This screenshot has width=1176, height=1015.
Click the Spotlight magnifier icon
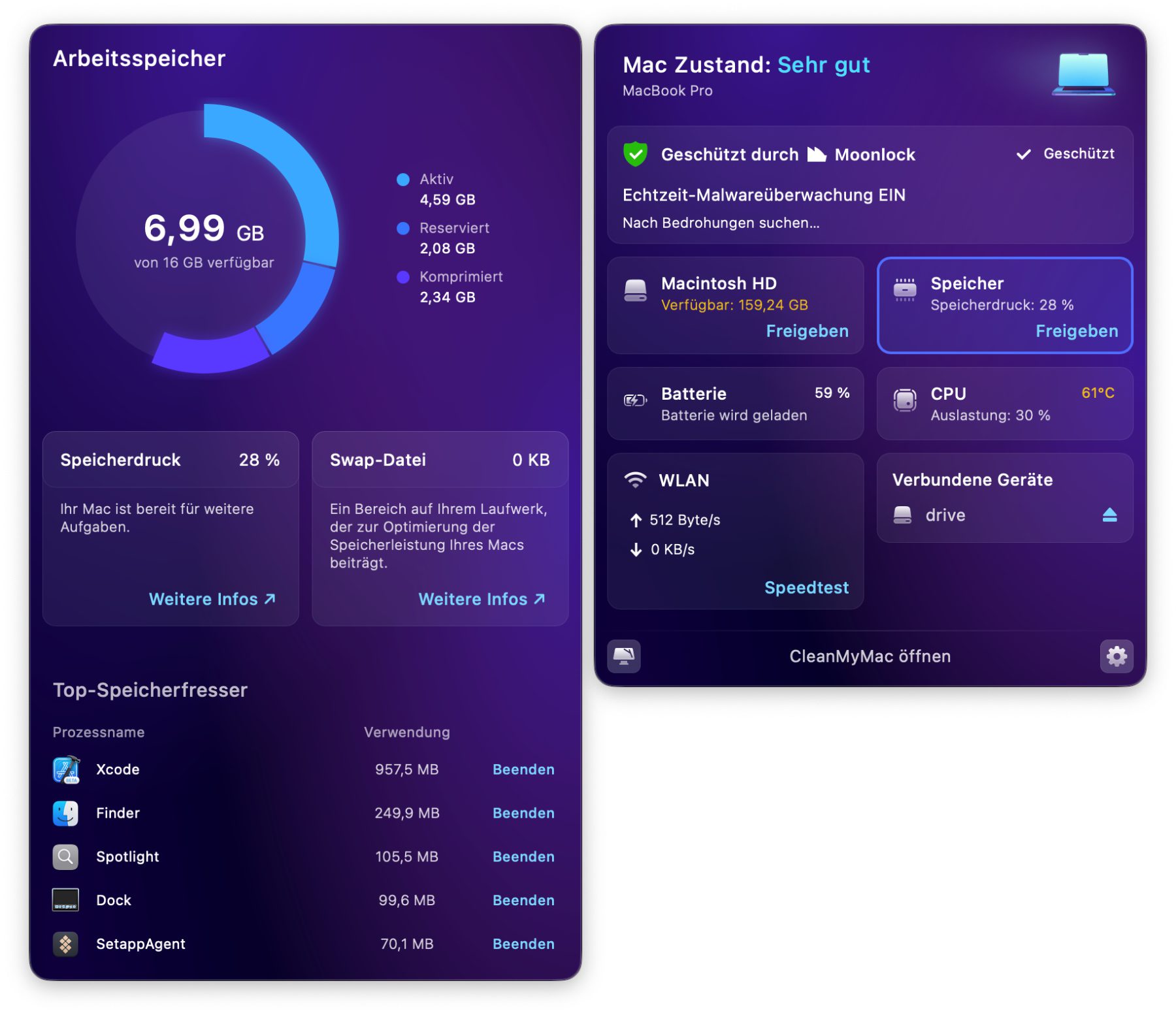click(66, 857)
